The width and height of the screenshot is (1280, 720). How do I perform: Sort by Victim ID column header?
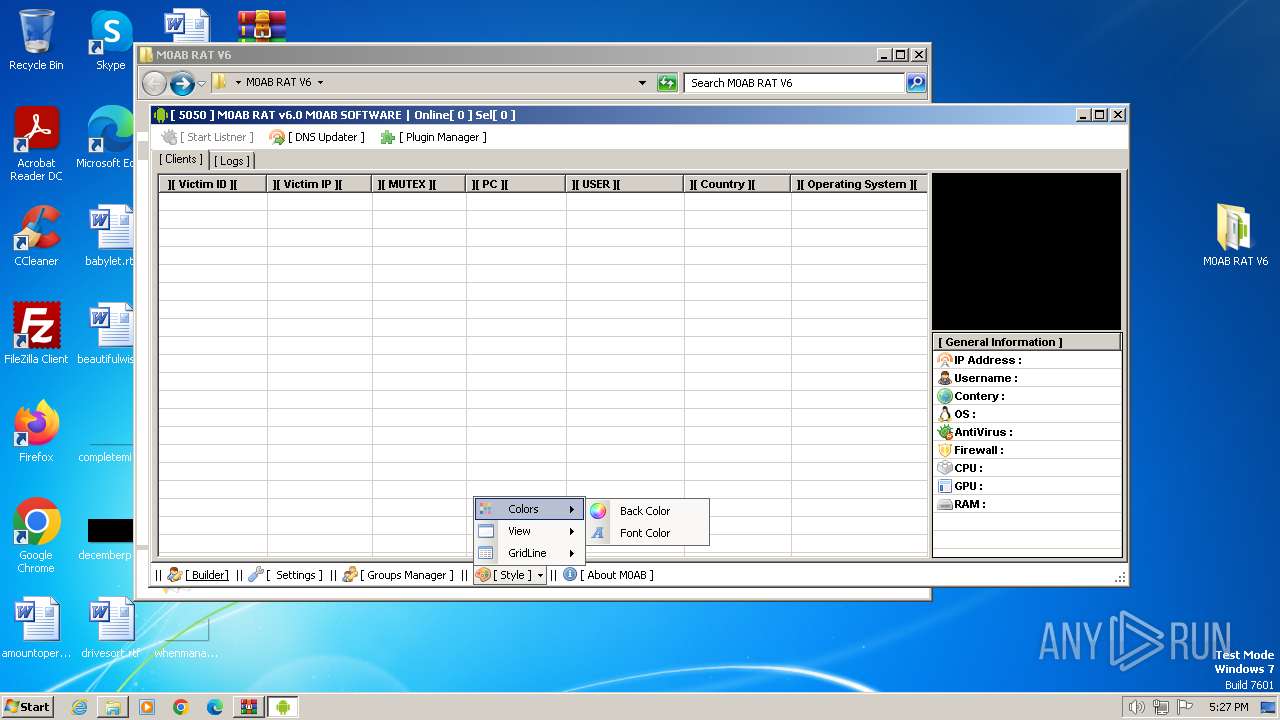[213, 184]
